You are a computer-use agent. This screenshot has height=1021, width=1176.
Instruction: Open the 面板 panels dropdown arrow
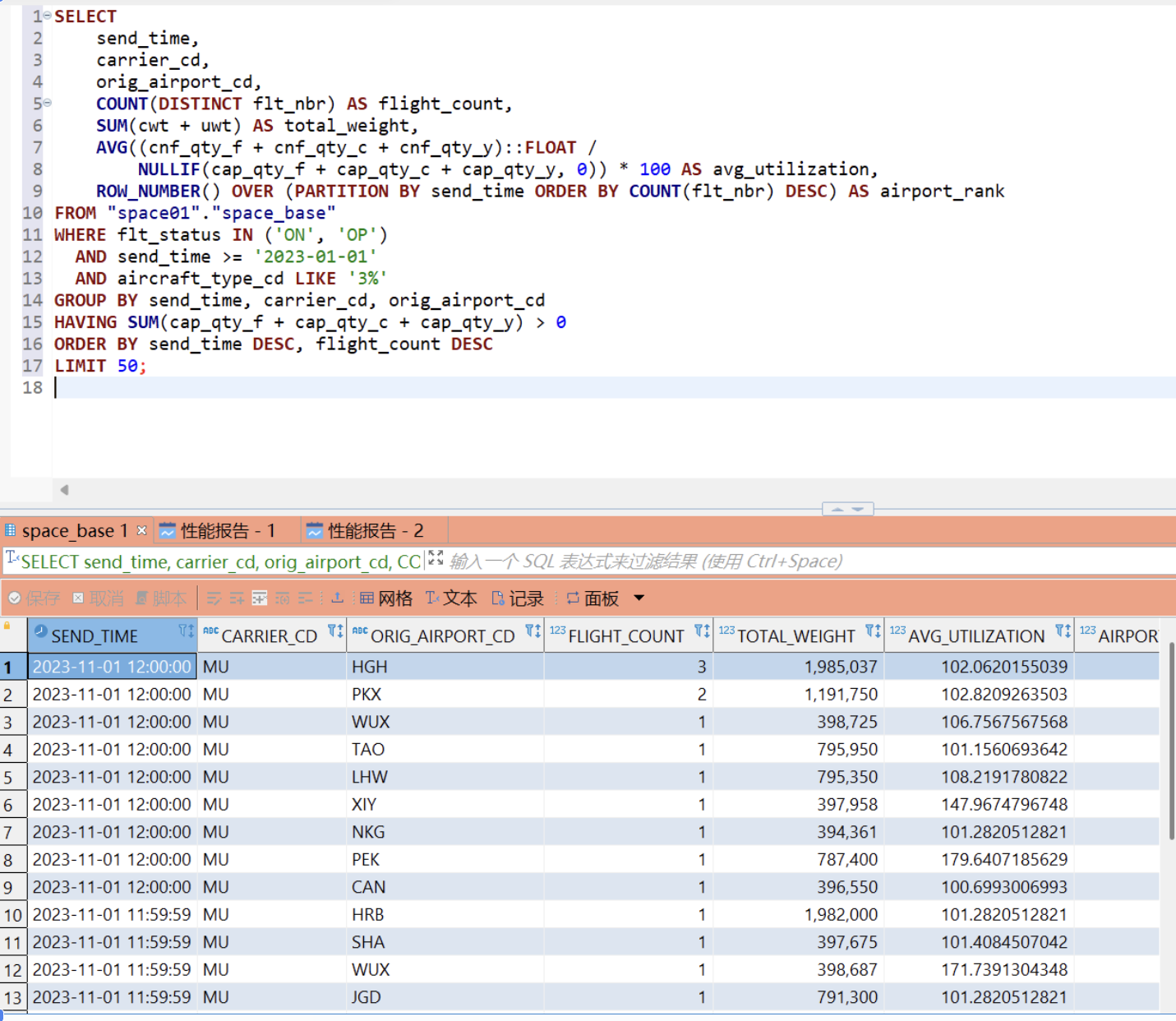coord(639,598)
